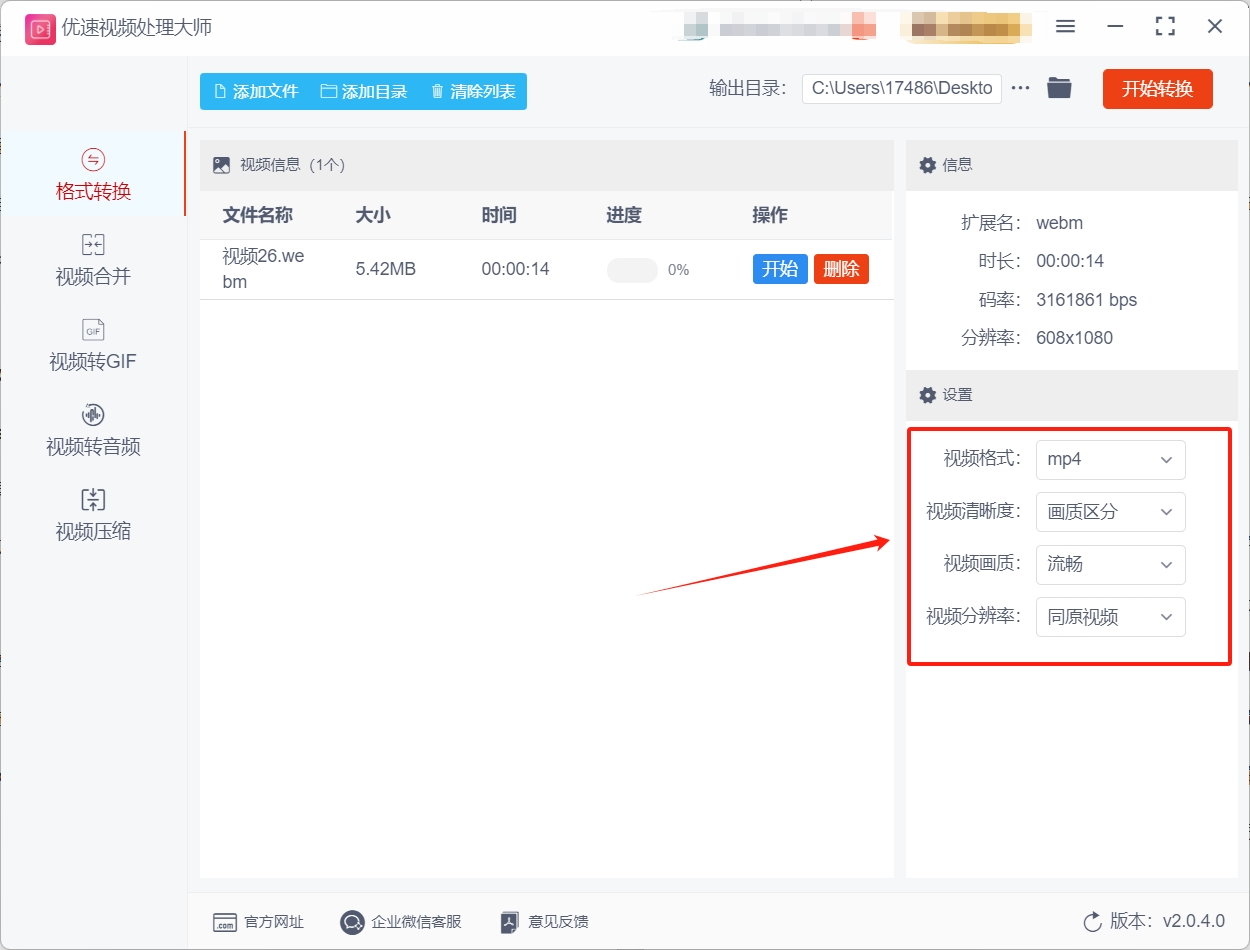
Task: Click the fullscreen icon in title bar
Action: pyautogui.click(x=1165, y=27)
